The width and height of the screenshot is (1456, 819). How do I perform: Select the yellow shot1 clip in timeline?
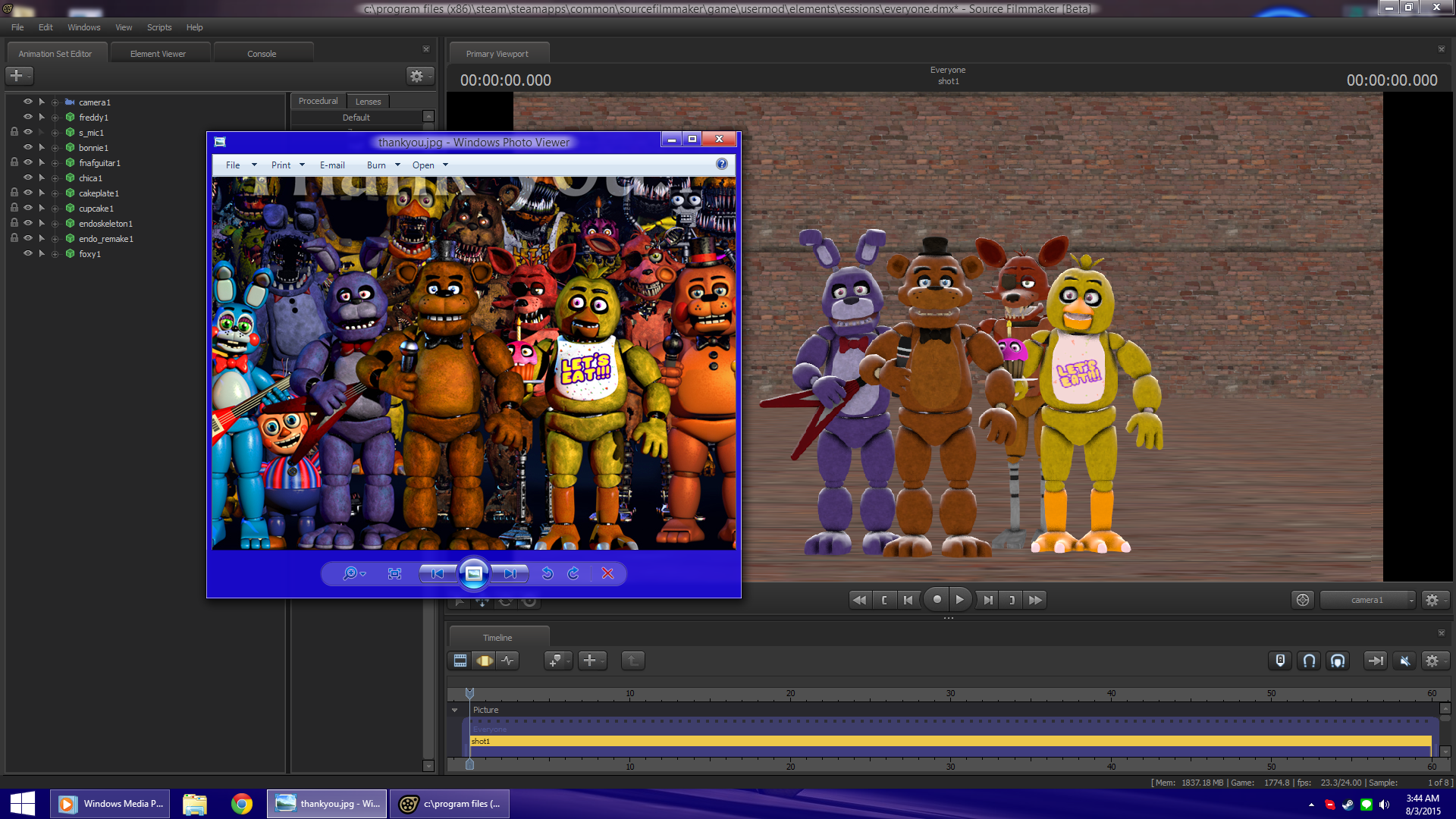tap(950, 742)
